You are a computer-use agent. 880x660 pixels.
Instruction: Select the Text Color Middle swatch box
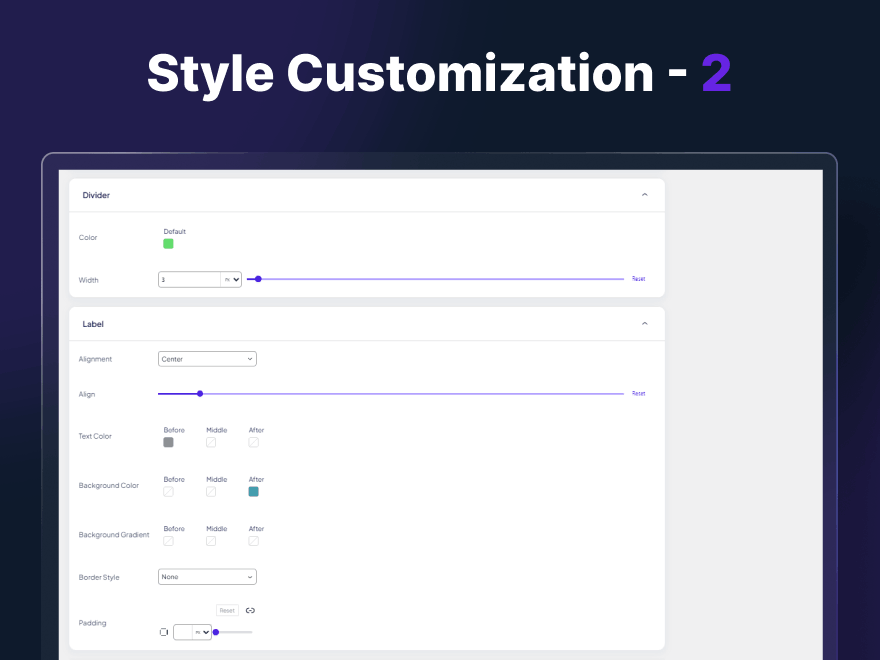[x=211, y=442]
